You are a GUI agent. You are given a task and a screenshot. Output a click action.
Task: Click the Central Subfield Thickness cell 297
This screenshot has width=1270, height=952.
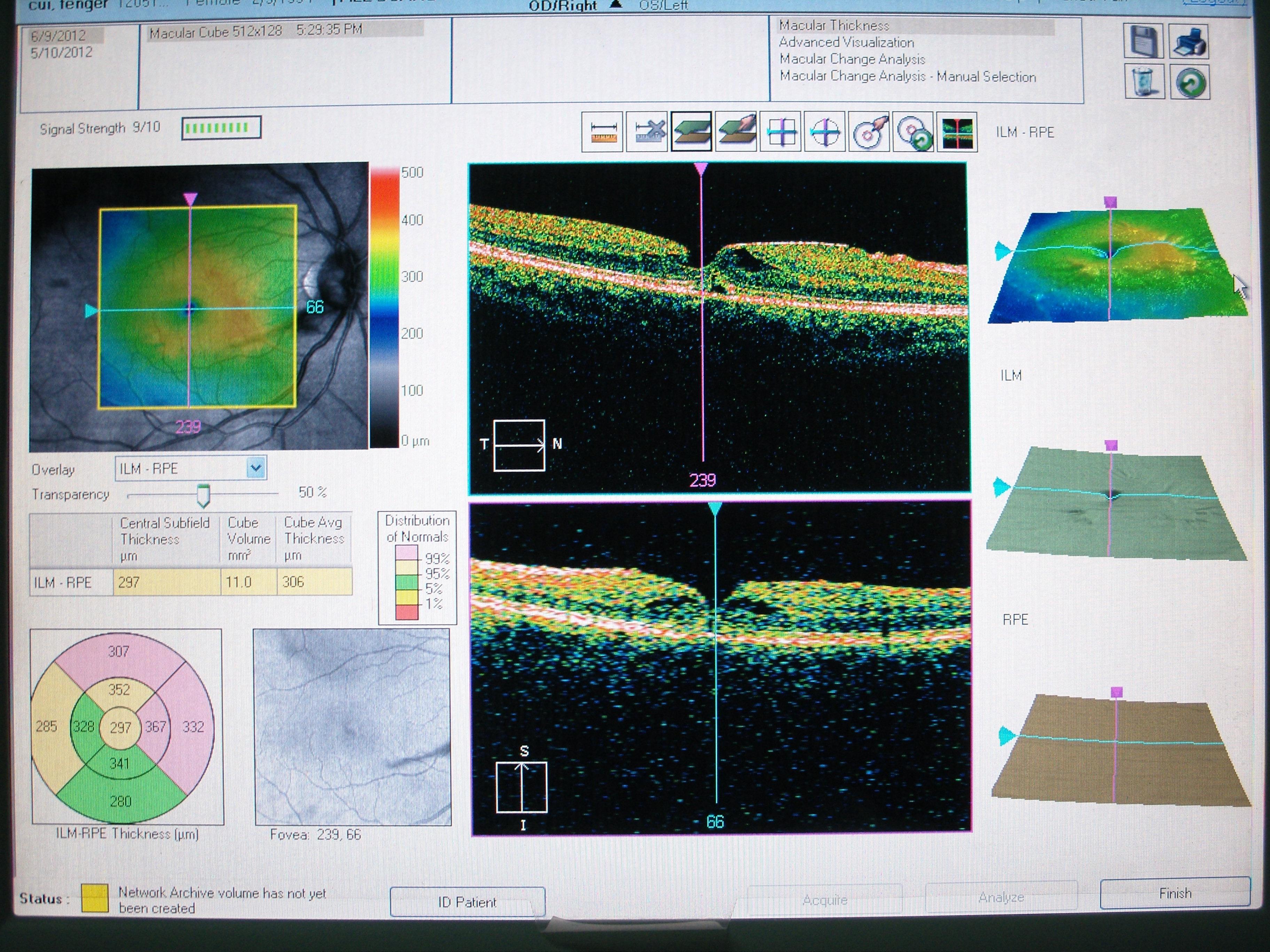(167, 582)
